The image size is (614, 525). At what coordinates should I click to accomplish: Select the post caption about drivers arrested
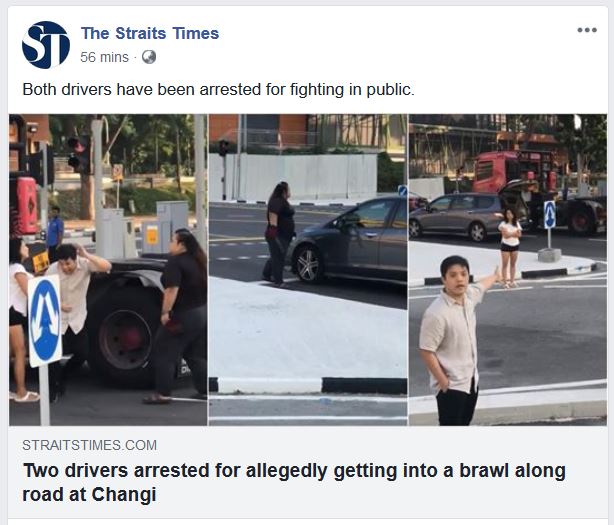click(219, 90)
